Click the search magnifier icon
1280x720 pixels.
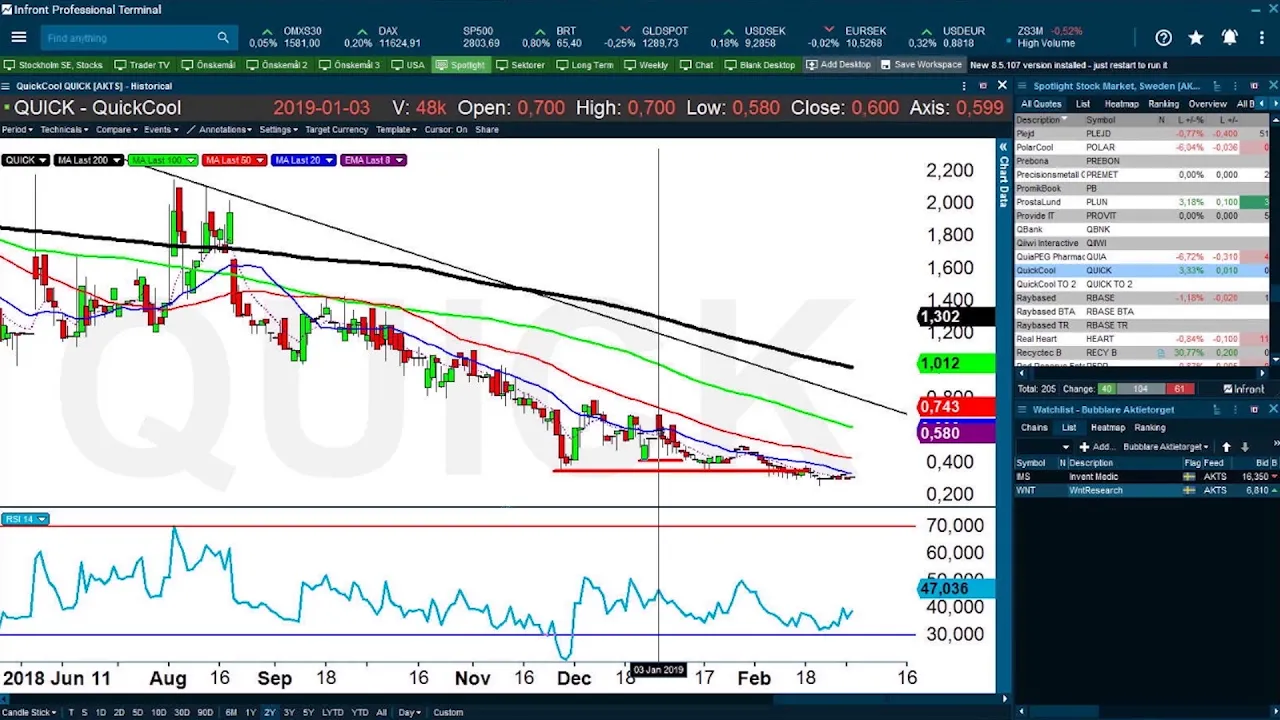point(223,38)
